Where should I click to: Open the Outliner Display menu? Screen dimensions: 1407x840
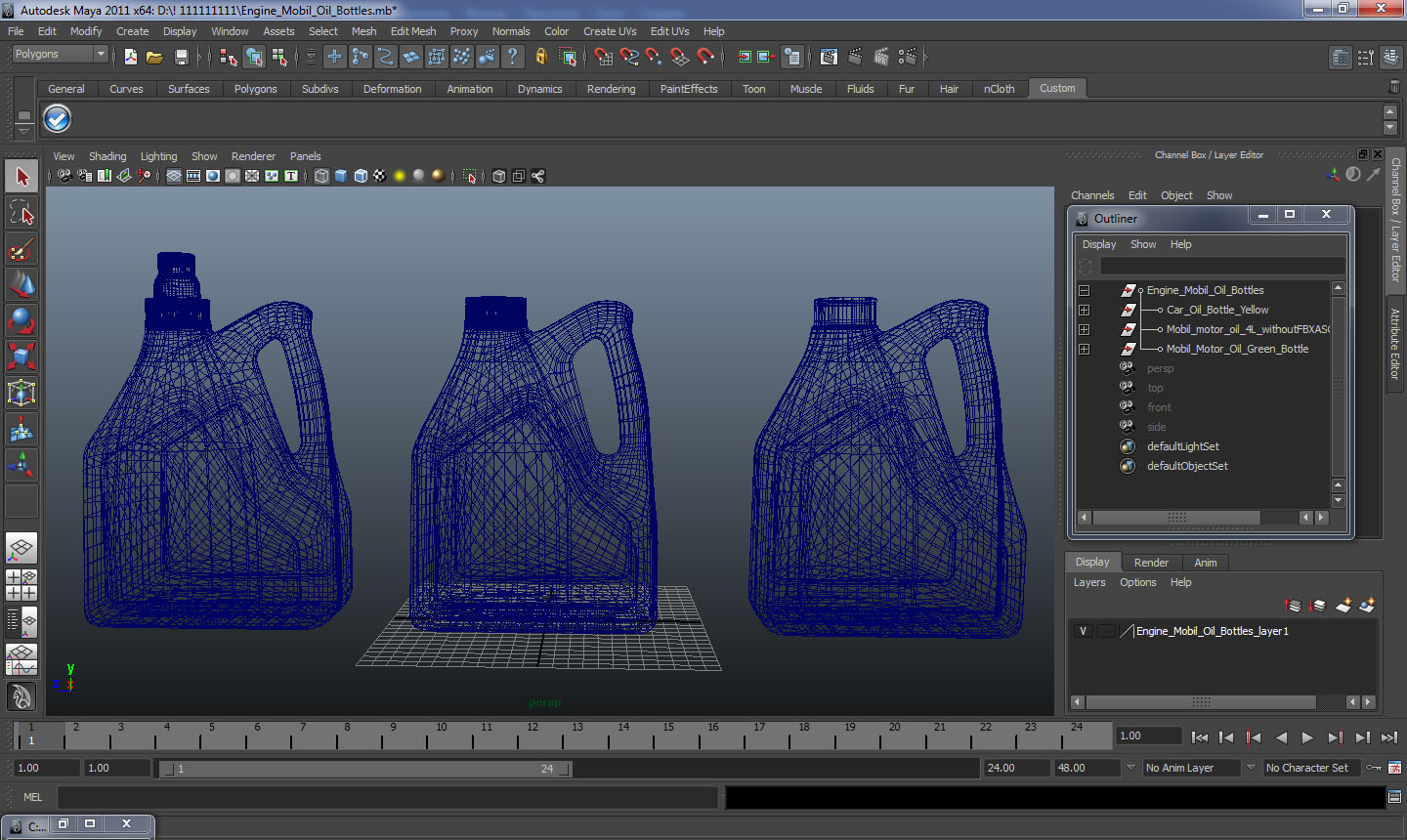click(x=1099, y=244)
